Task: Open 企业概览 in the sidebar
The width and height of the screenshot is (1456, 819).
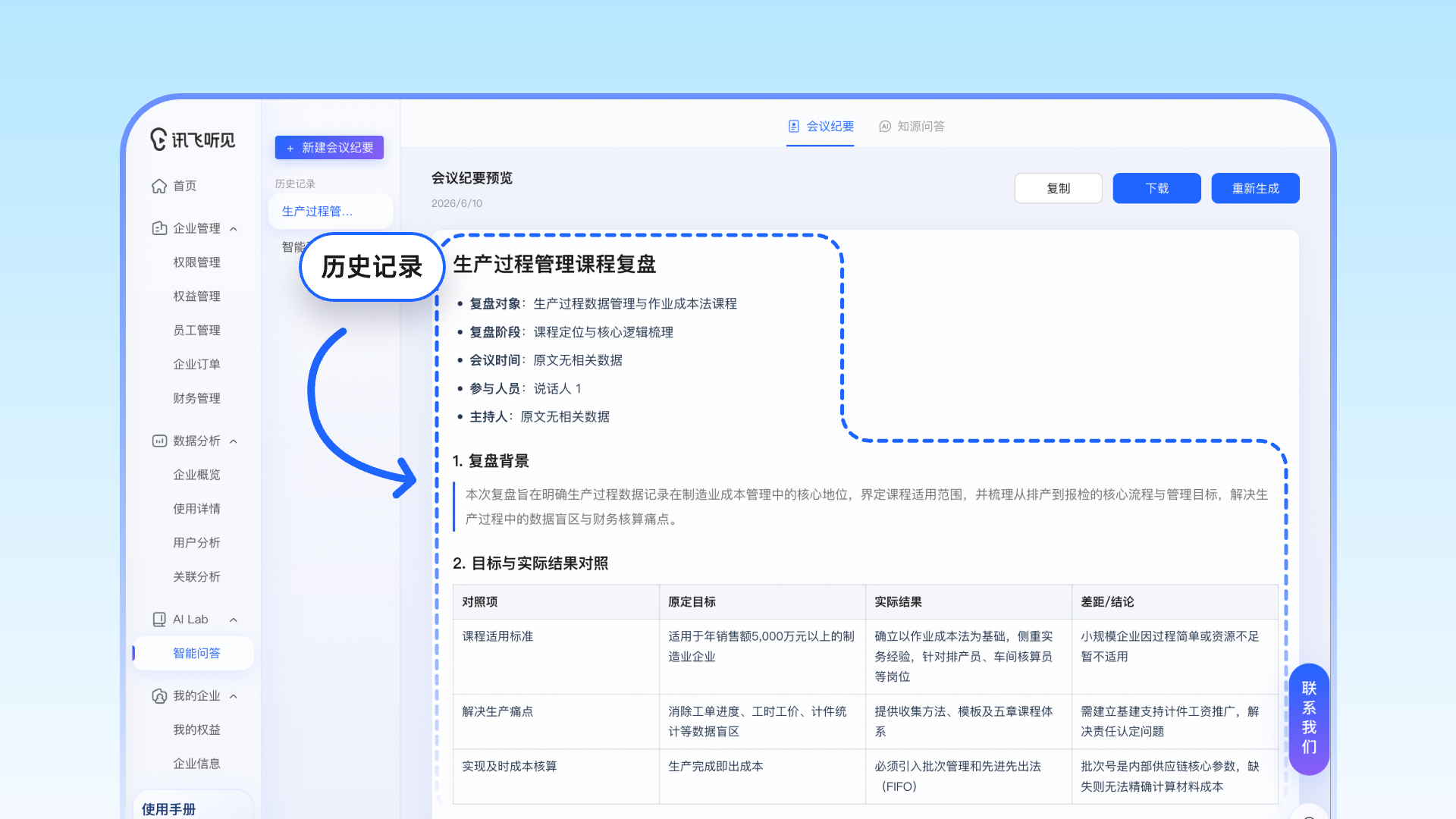Action: click(x=196, y=475)
